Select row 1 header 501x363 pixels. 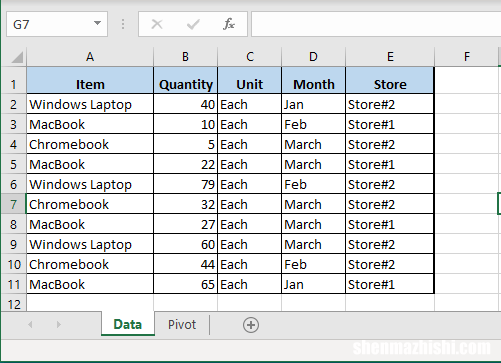14,80
